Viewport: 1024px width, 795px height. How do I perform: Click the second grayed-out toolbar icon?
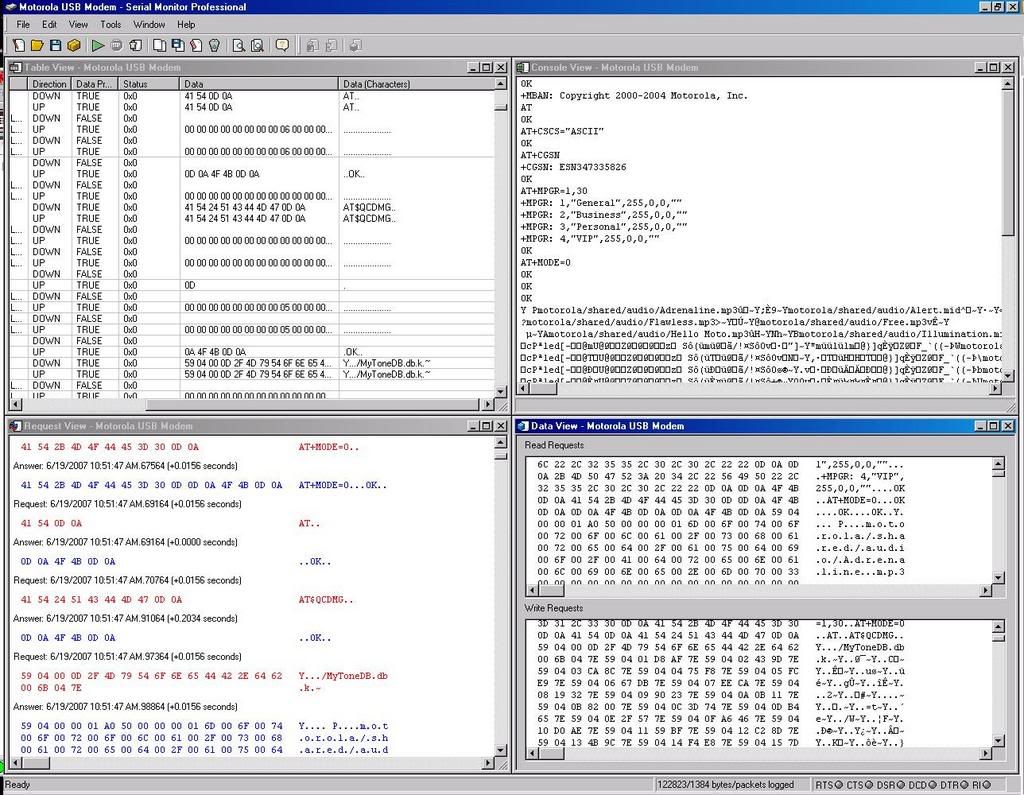click(331, 45)
